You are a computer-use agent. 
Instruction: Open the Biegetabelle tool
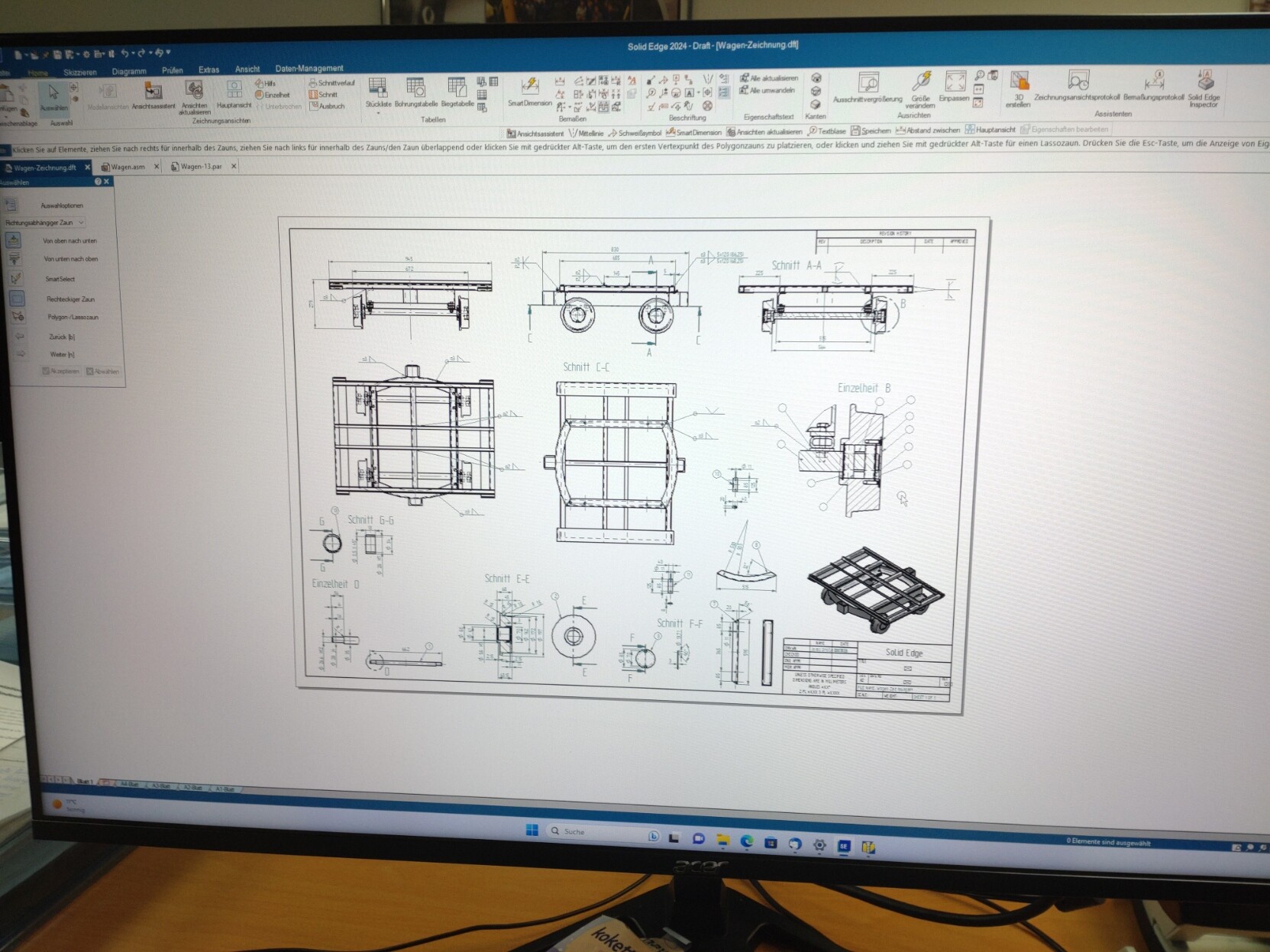click(457, 93)
